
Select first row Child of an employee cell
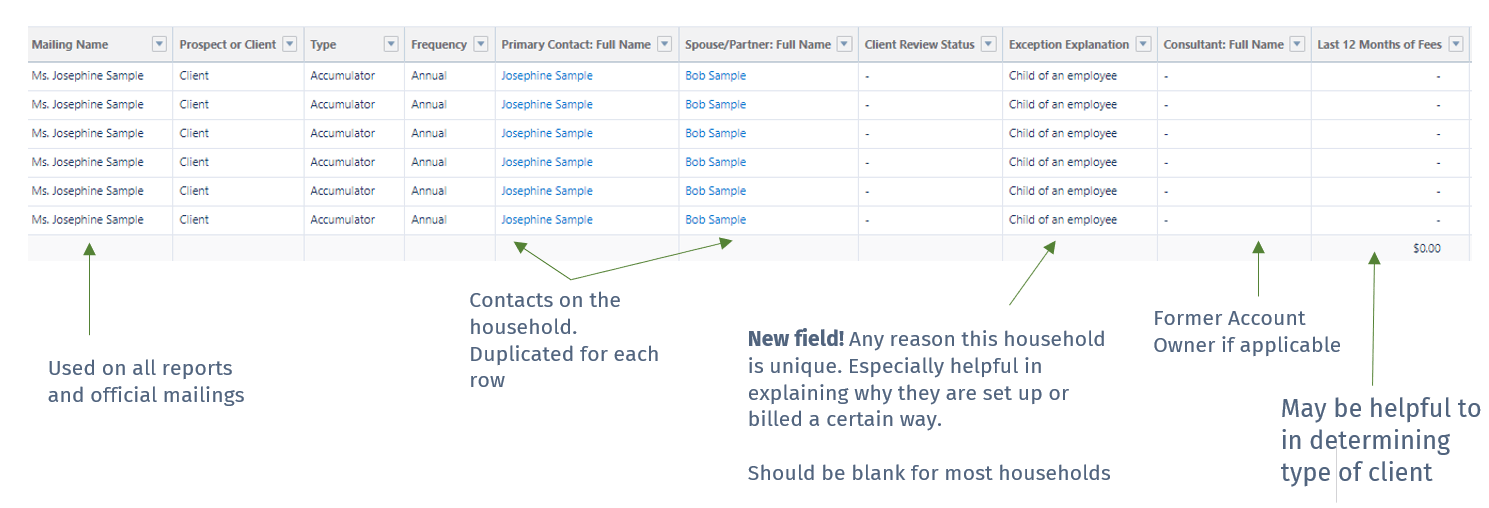[x=1080, y=76]
